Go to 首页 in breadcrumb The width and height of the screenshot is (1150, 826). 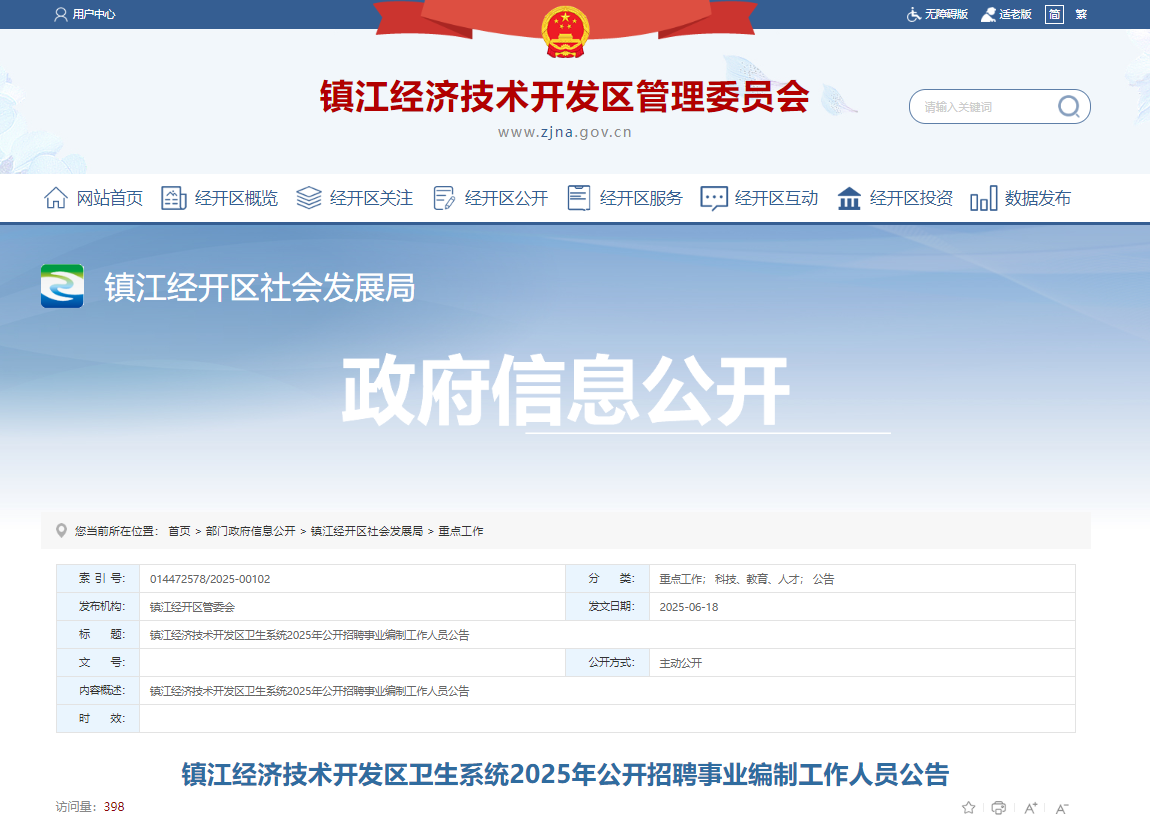click(180, 531)
